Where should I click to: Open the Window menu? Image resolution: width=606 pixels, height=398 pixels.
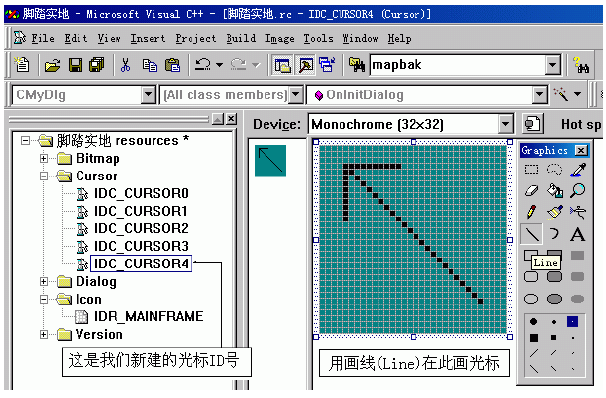pyautogui.click(x=360, y=38)
